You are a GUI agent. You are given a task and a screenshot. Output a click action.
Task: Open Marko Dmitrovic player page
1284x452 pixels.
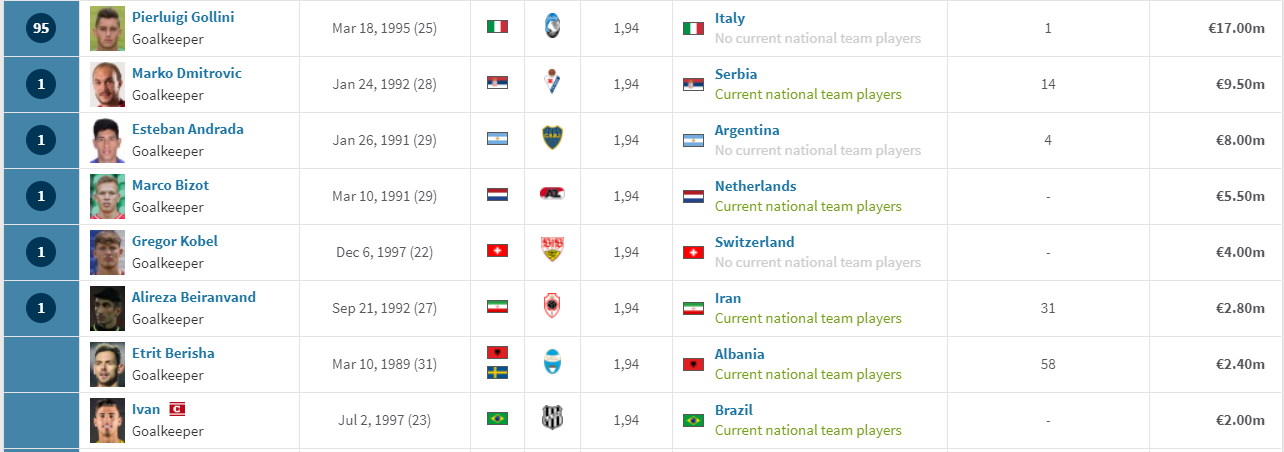187,73
